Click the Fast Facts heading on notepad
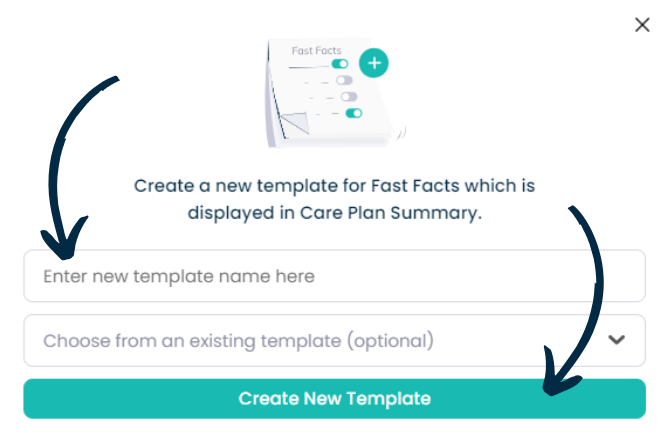 [316, 51]
